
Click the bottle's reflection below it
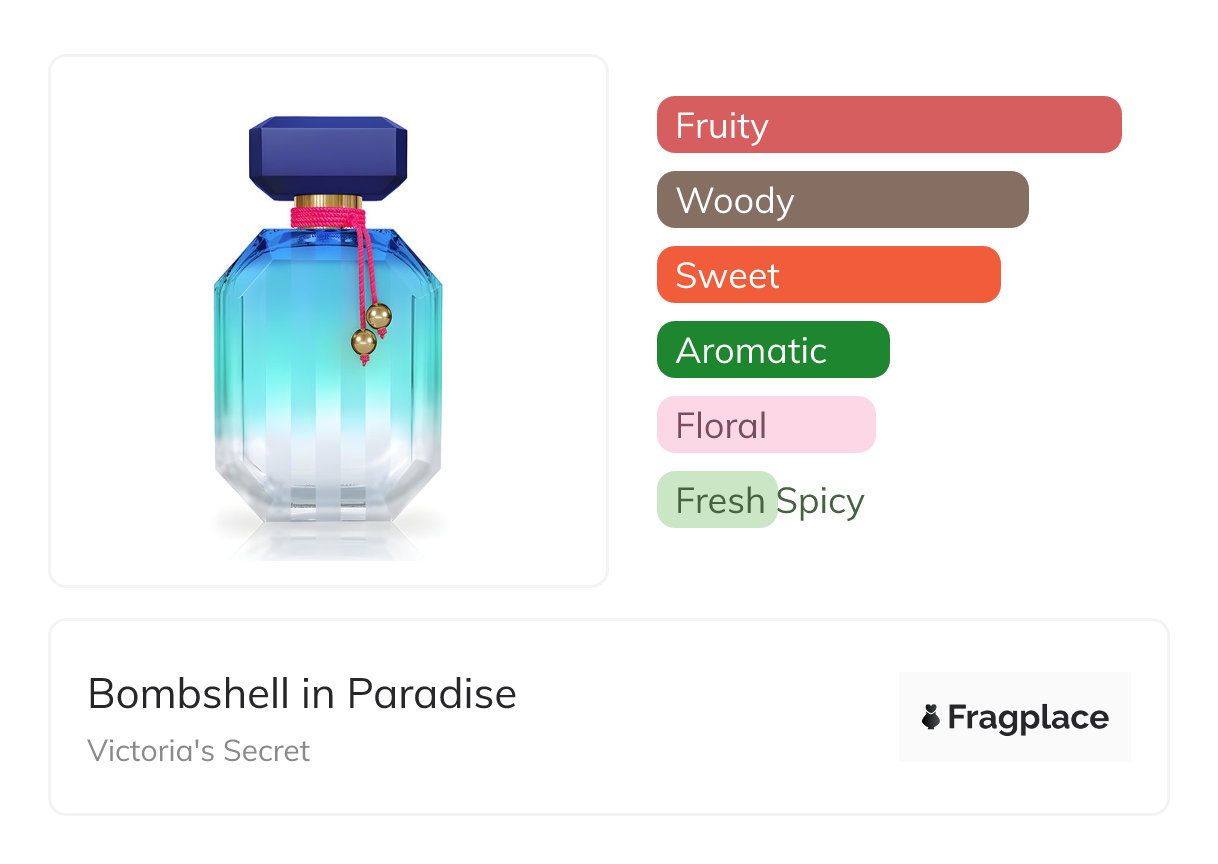(x=328, y=540)
